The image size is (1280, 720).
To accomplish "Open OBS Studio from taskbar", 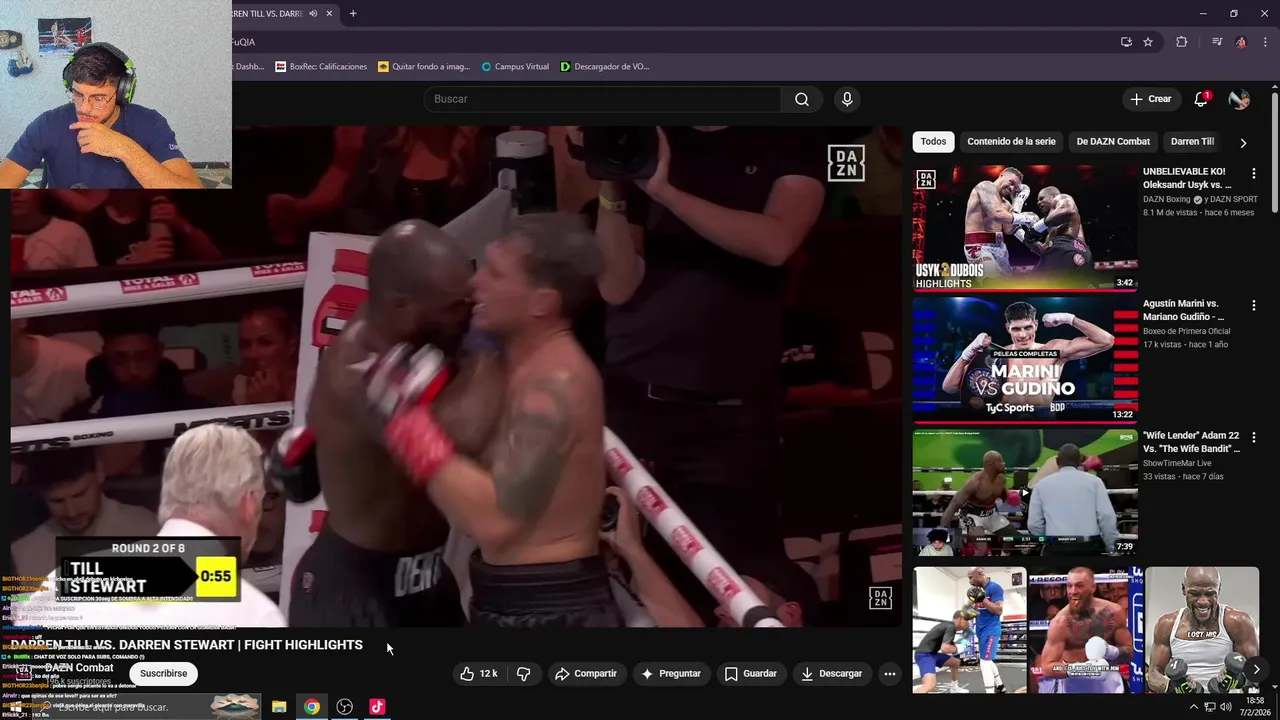I will 345,707.
